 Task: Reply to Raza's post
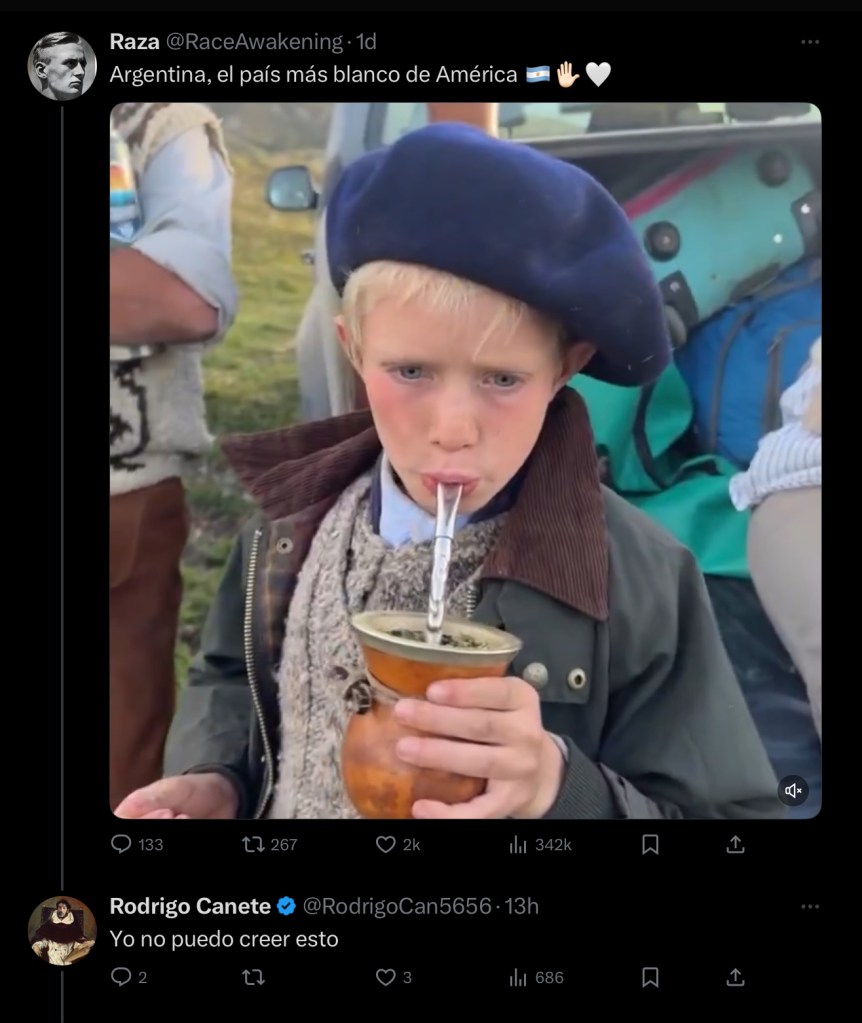click(x=121, y=845)
